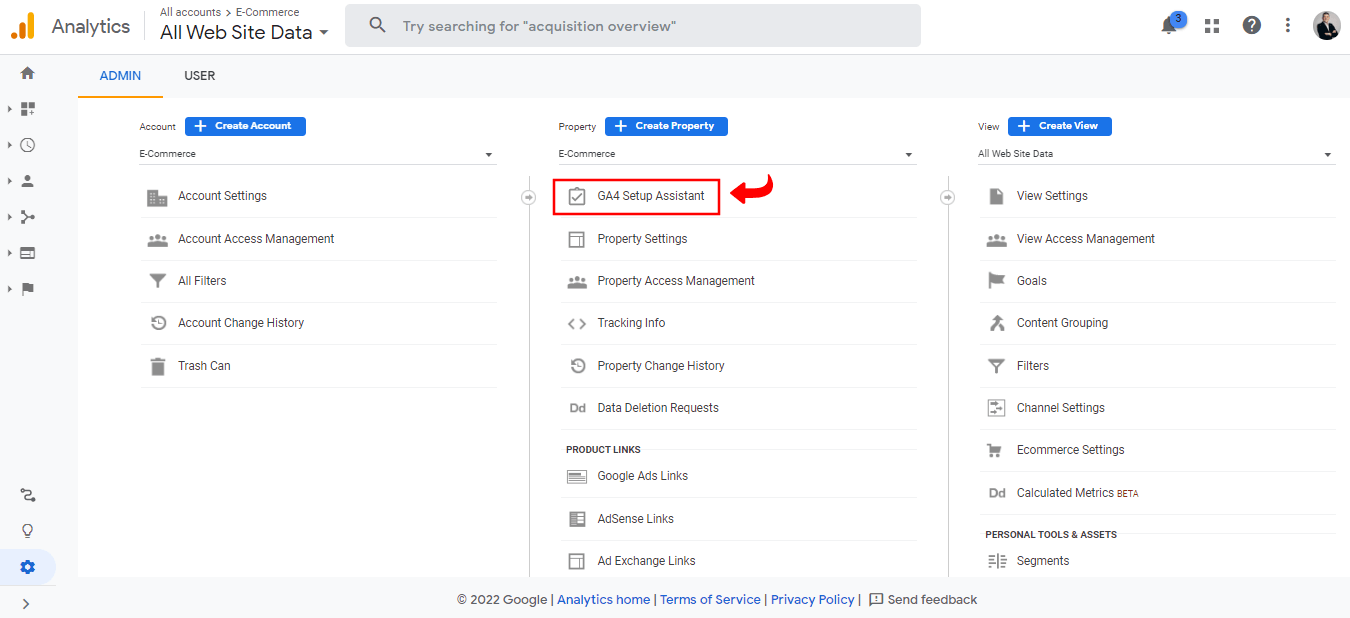Open the Google apps grid icon
The width and height of the screenshot is (1350, 618).
[1211, 25]
